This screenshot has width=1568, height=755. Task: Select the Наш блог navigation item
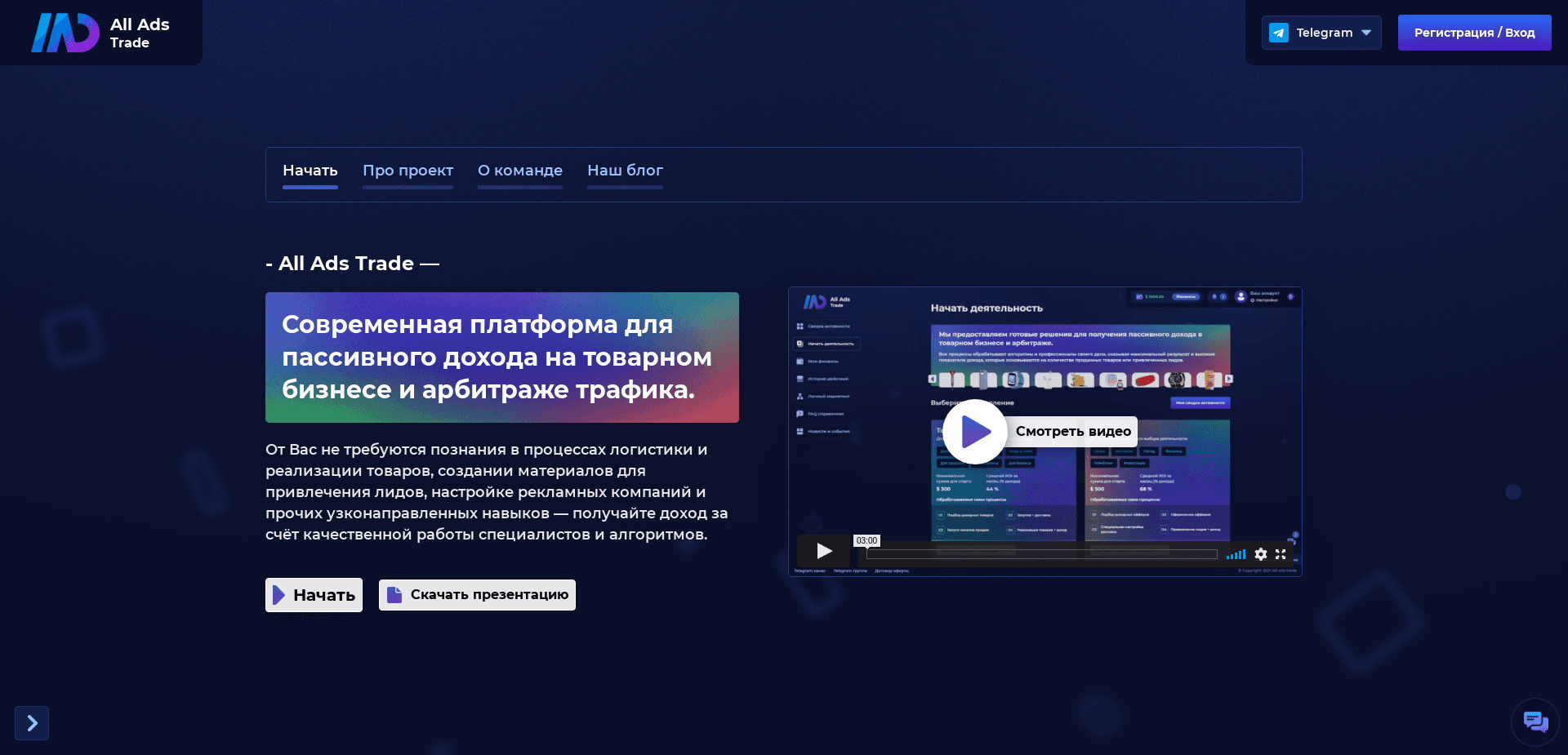(x=624, y=171)
